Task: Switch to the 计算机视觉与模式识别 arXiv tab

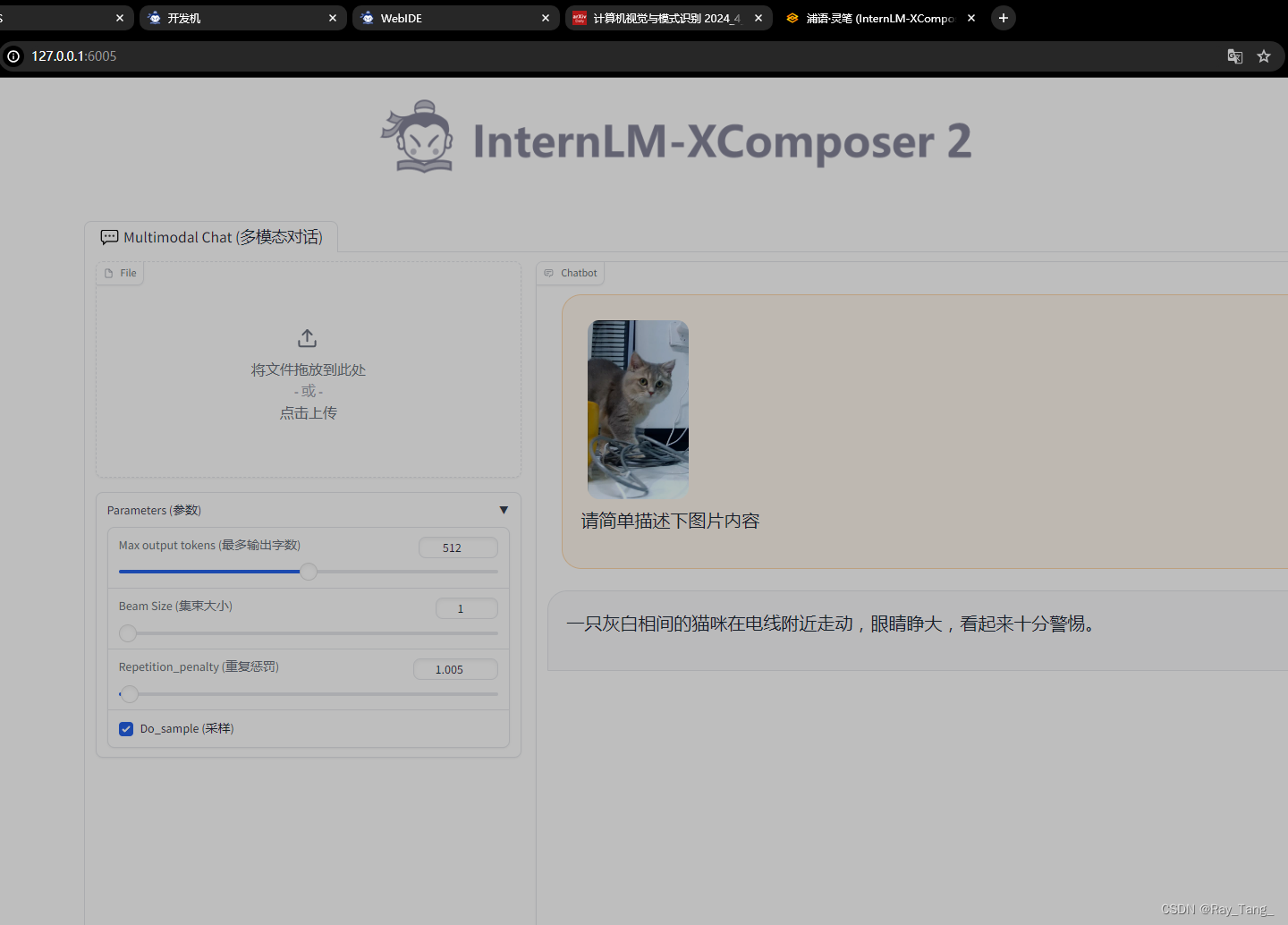Action: 668,18
